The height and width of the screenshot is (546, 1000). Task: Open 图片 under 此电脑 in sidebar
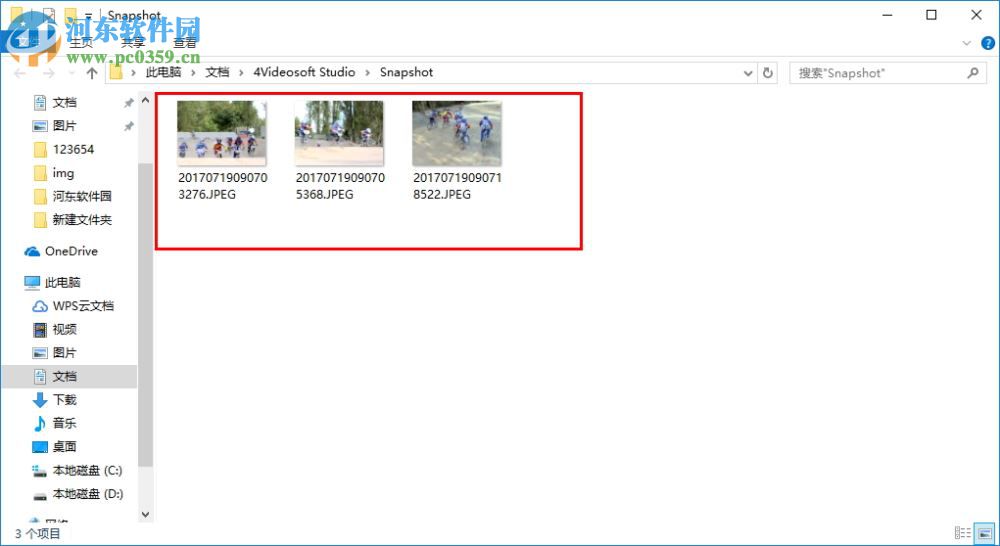[x=64, y=353]
